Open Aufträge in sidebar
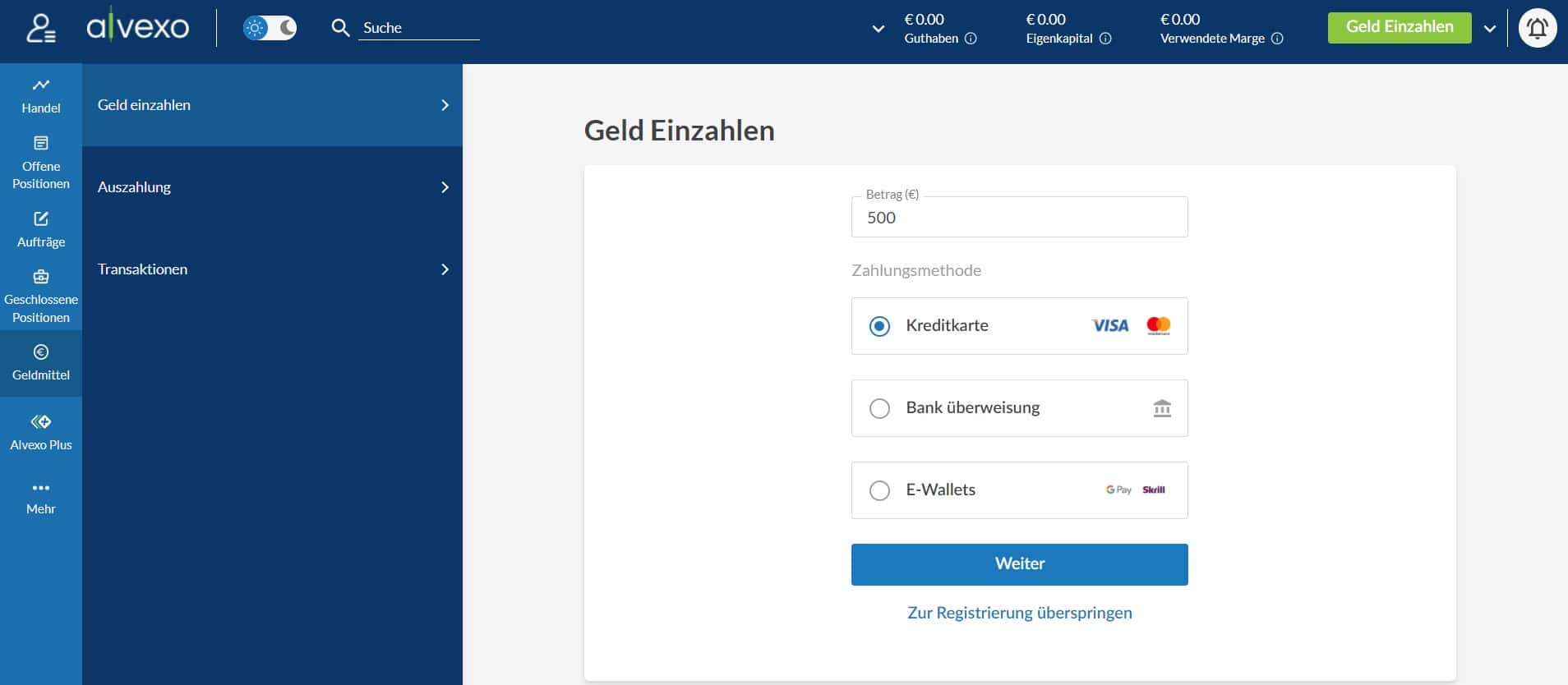The image size is (1568, 685). pyautogui.click(x=41, y=229)
